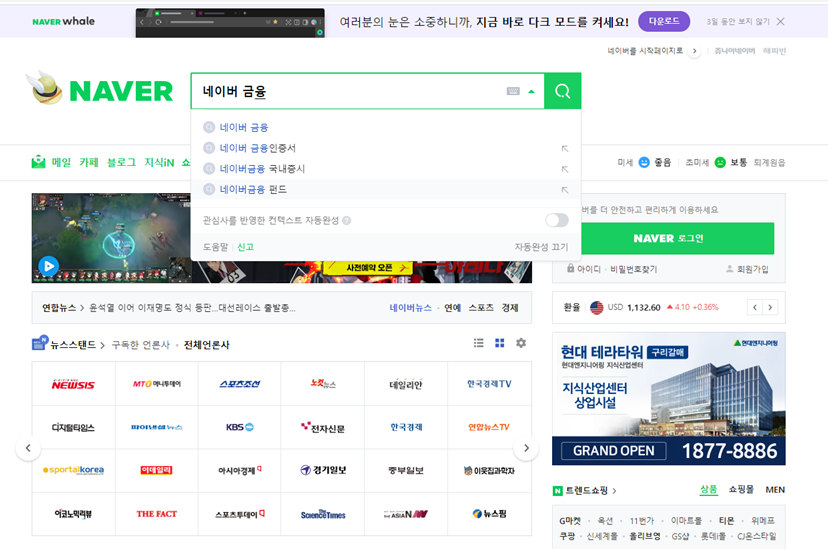828x549 pixels.
Task: Click the purple 다운로드 button
Action: (x=664, y=21)
